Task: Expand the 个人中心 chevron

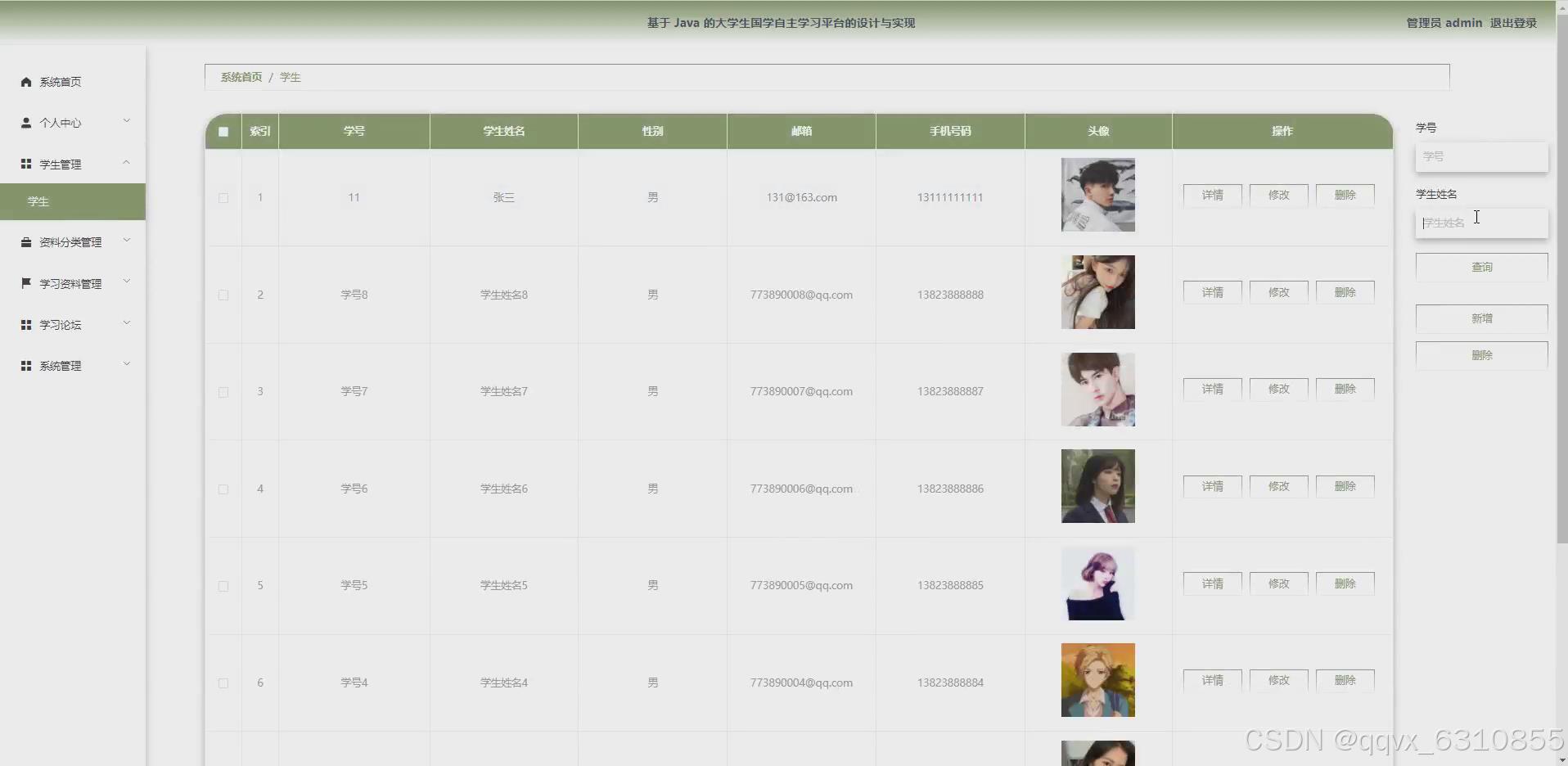Action: (x=127, y=121)
